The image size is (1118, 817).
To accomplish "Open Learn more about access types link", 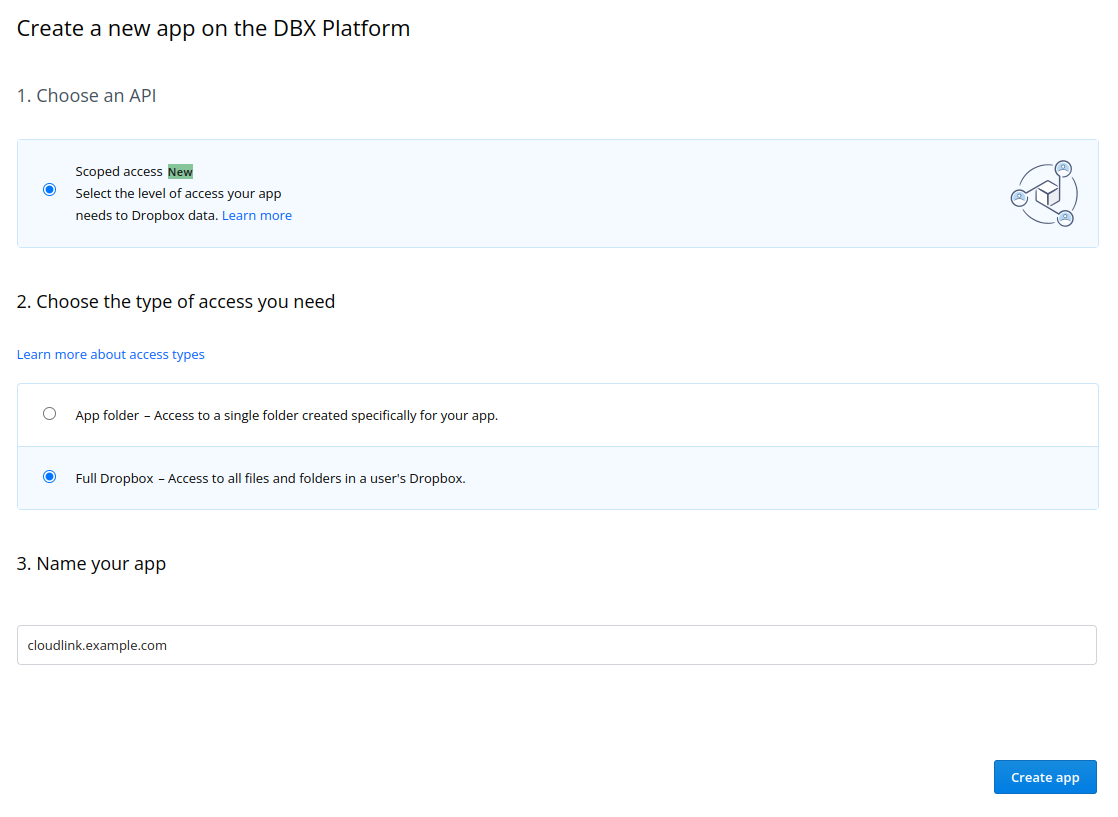I will click(x=111, y=355).
